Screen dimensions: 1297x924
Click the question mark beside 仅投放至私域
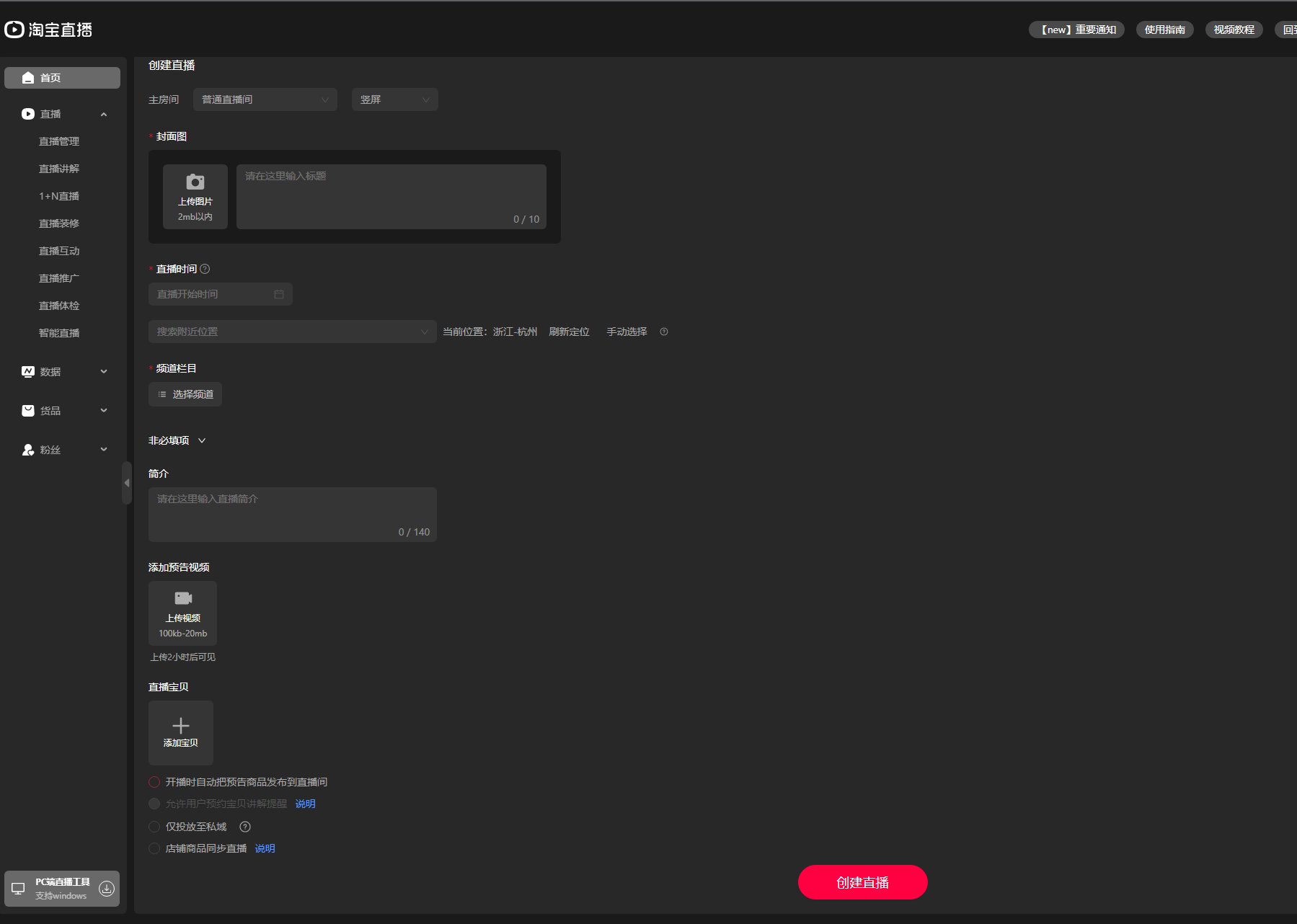point(245,827)
